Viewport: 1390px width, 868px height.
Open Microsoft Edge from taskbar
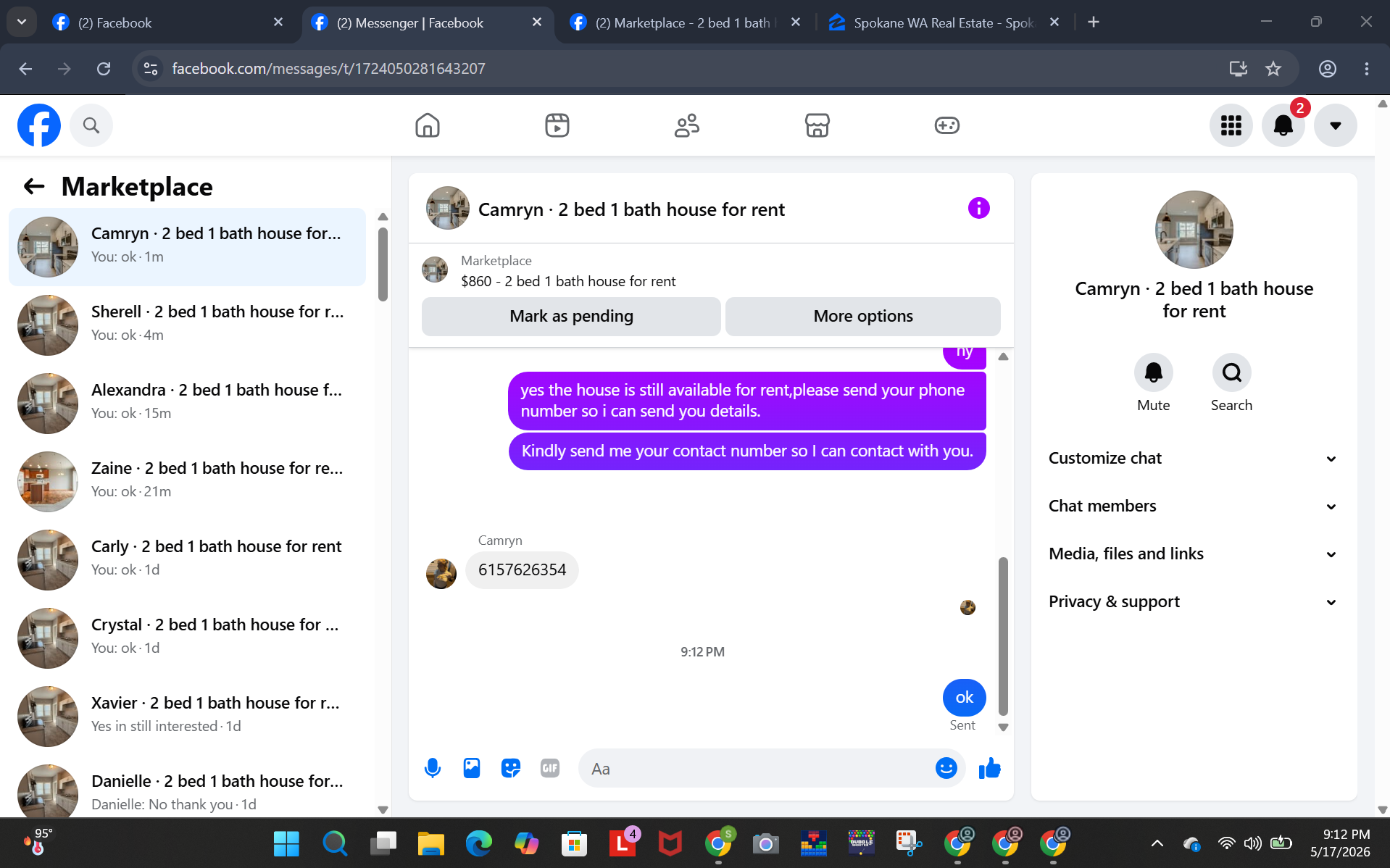[x=478, y=843]
